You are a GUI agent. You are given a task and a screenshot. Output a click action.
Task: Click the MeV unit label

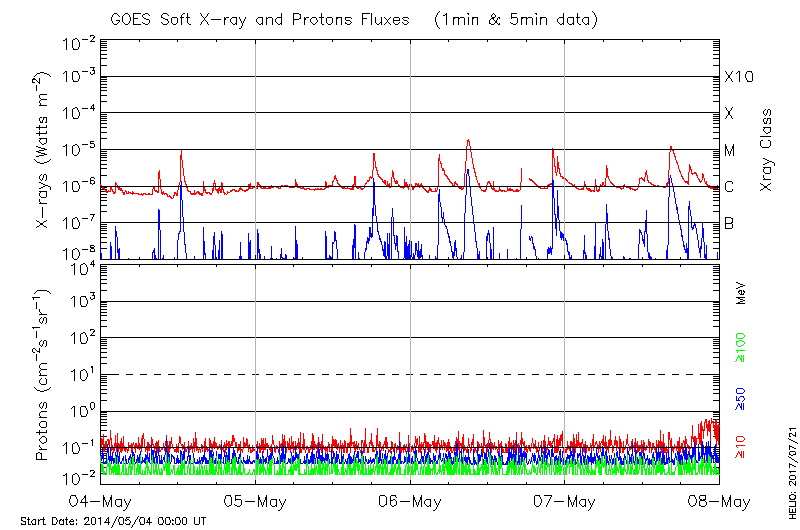pyautogui.click(x=741, y=292)
